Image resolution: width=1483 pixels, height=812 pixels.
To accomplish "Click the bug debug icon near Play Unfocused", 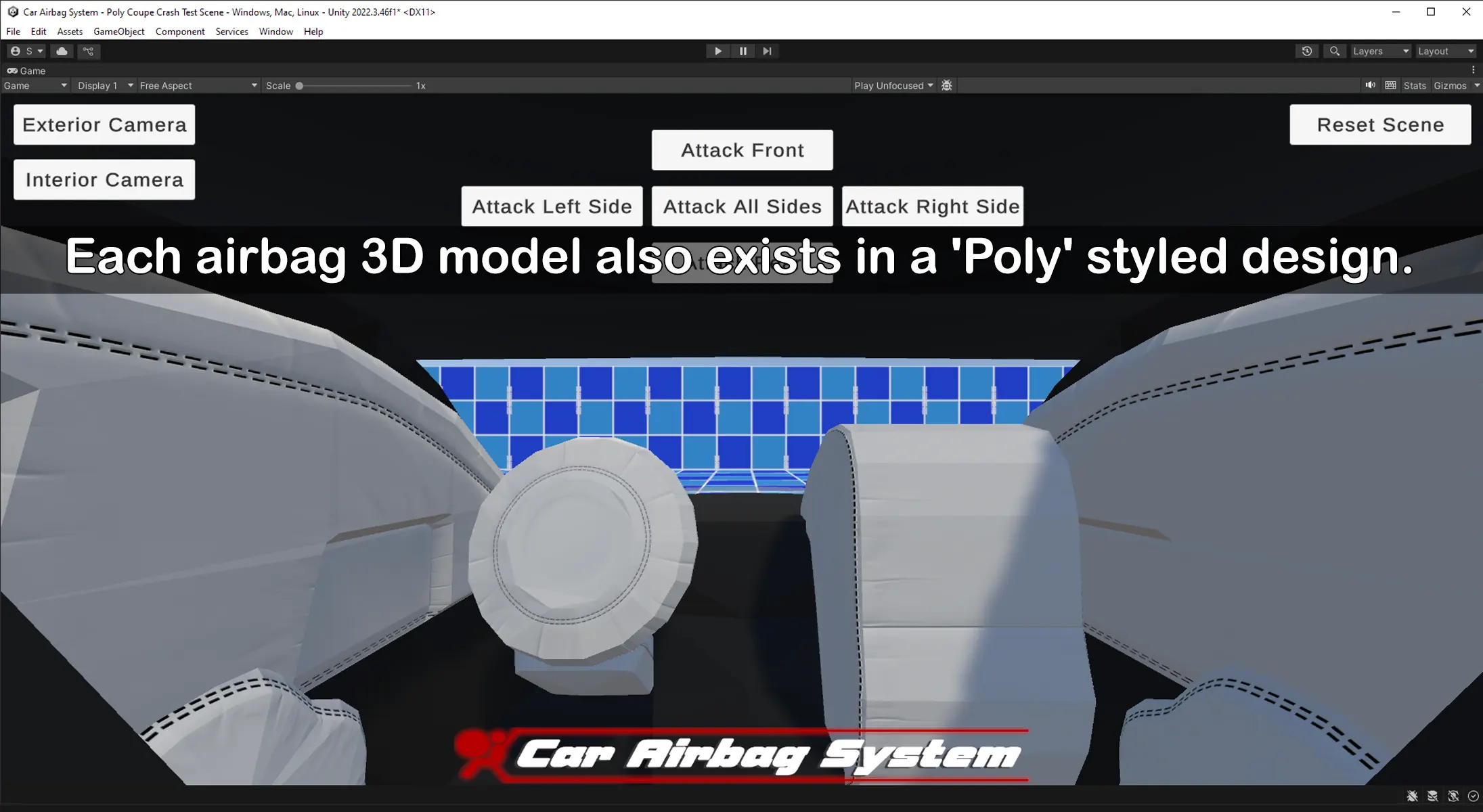I will (947, 86).
